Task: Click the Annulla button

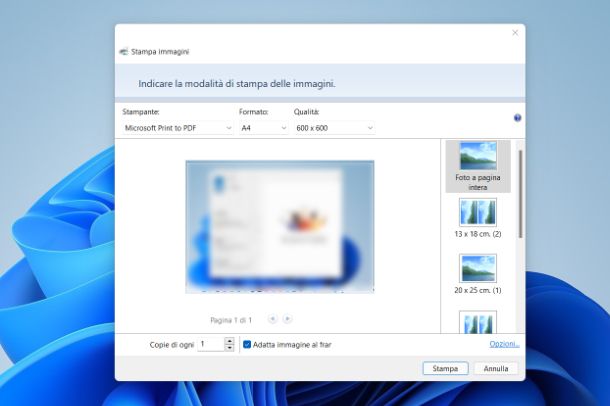Action: (x=496, y=368)
